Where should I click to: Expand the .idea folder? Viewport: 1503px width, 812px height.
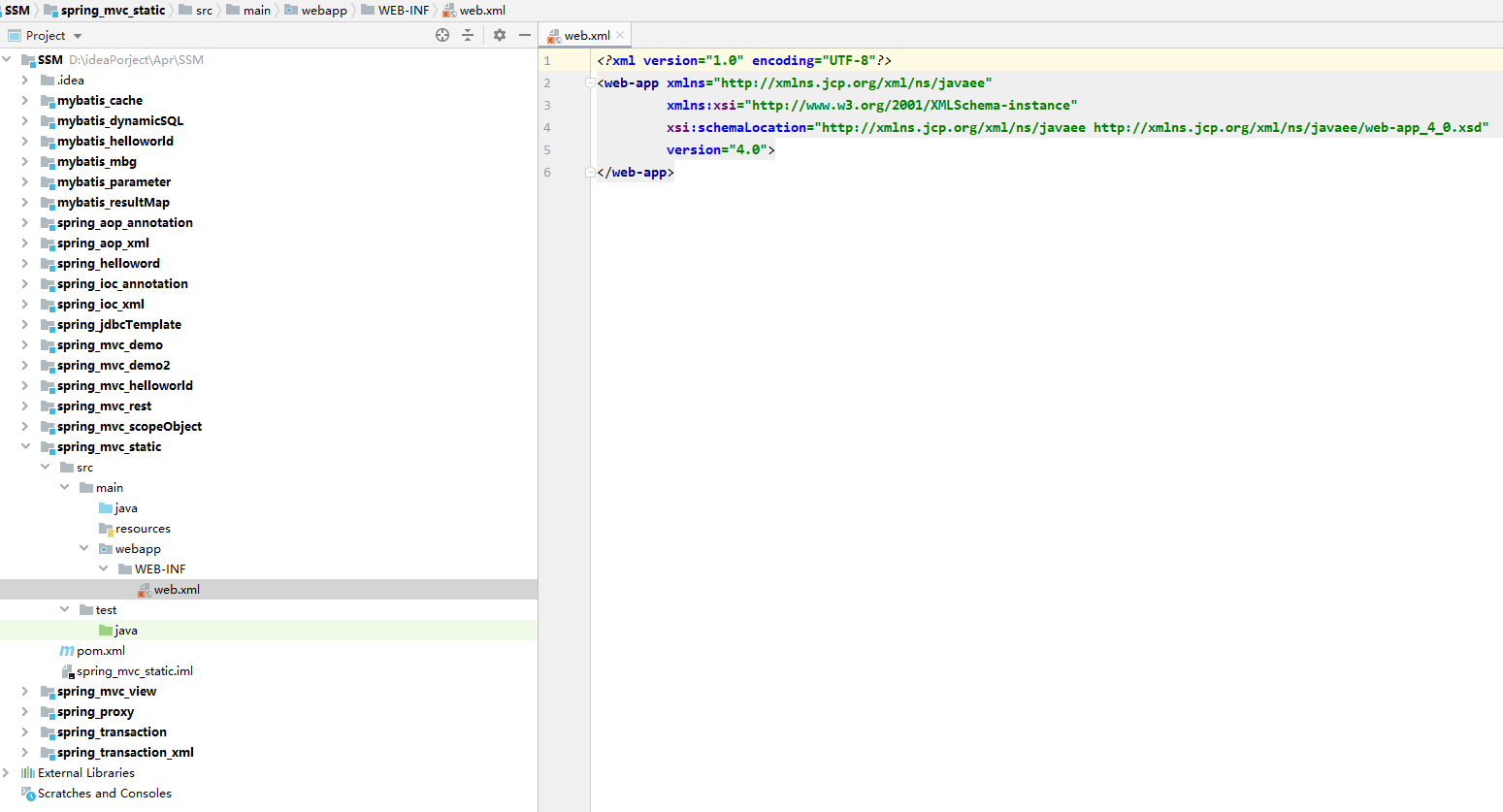click(25, 80)
